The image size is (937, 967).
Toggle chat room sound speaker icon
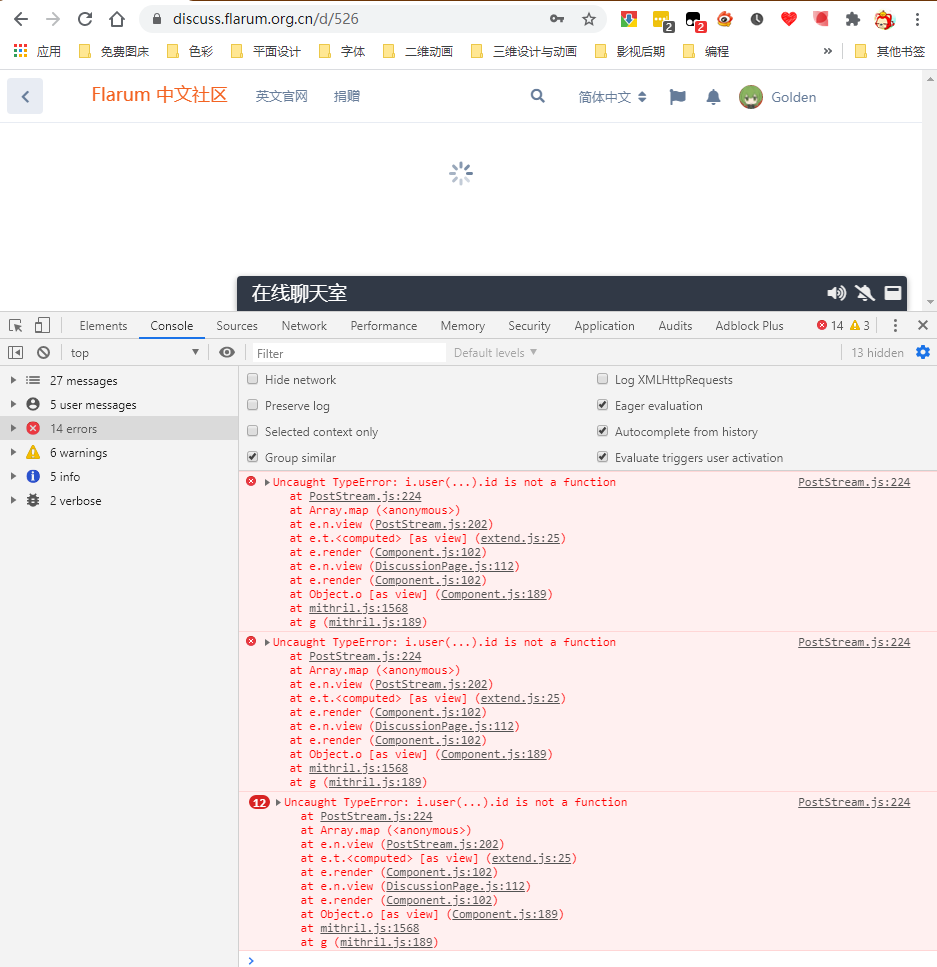click(836, 293)
